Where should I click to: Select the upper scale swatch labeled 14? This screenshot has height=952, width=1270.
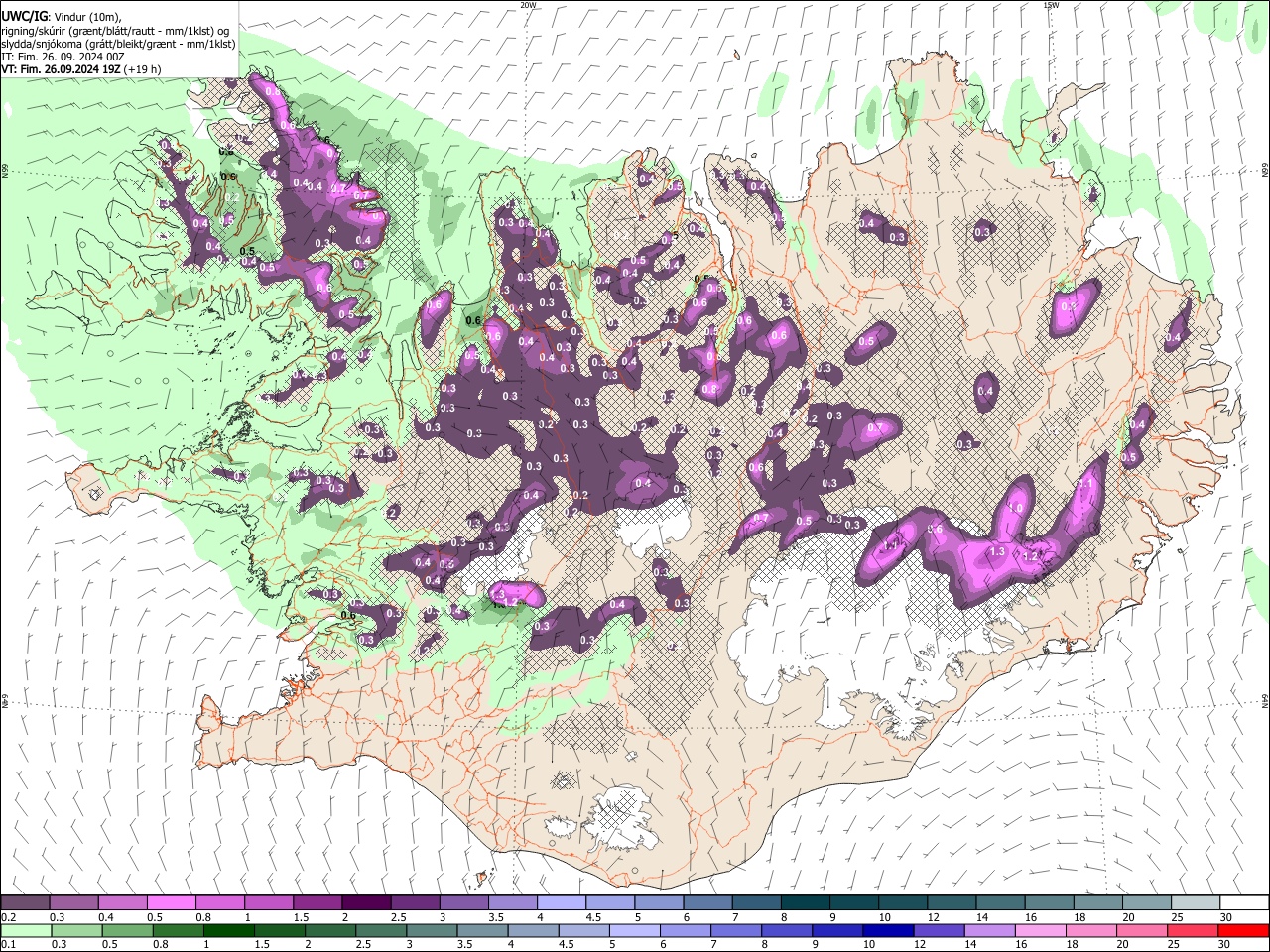(x=1000, y=903)
